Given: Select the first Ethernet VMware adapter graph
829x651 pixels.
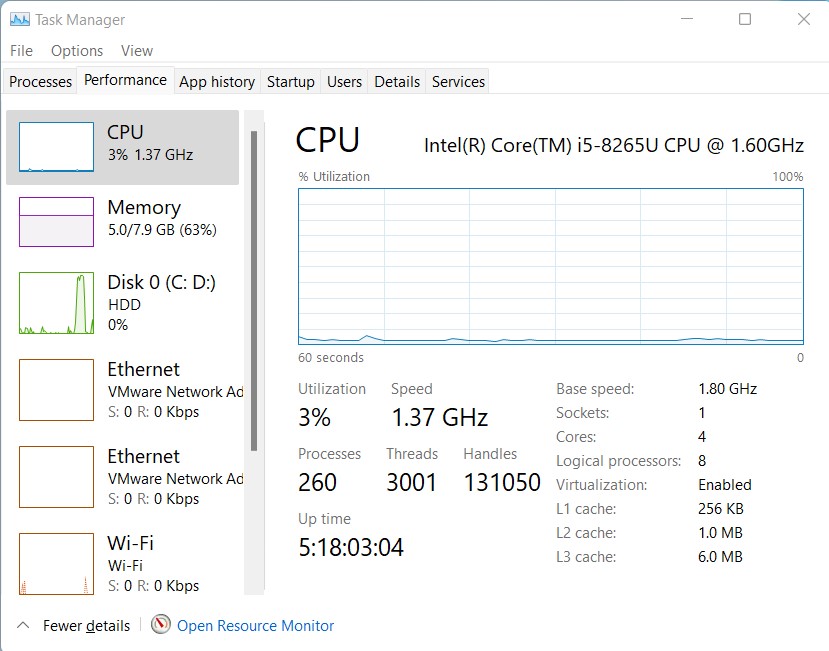Looking at the screenshot, I should [x=120, y=390].
